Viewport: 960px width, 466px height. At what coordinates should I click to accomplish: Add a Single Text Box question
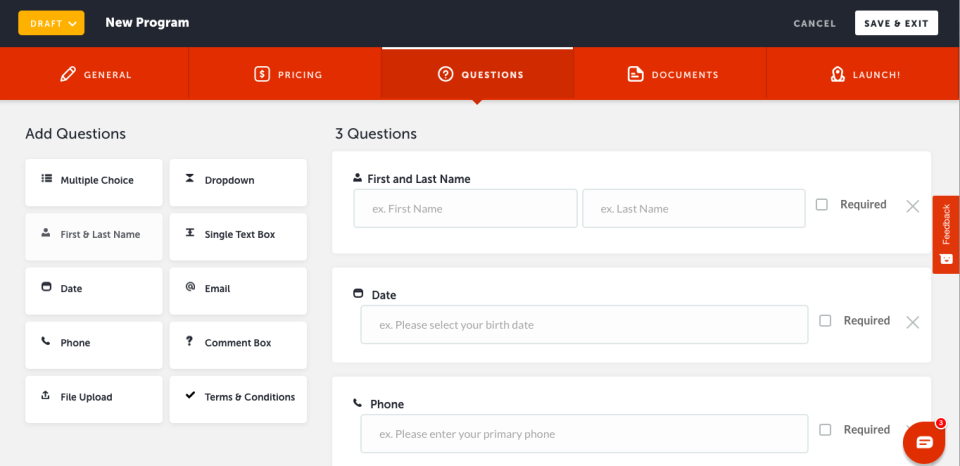pyautogui.click(x=238, y=236)
